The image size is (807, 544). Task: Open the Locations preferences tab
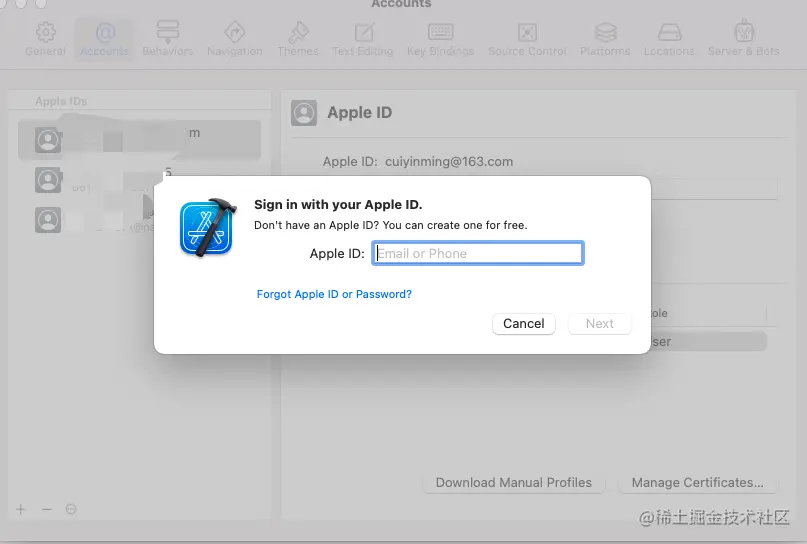tap(669, 39)
